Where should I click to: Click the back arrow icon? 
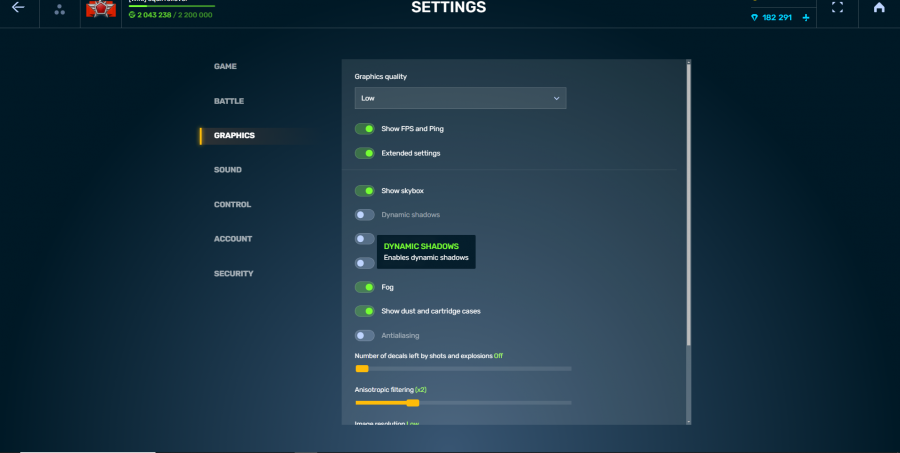18,8
